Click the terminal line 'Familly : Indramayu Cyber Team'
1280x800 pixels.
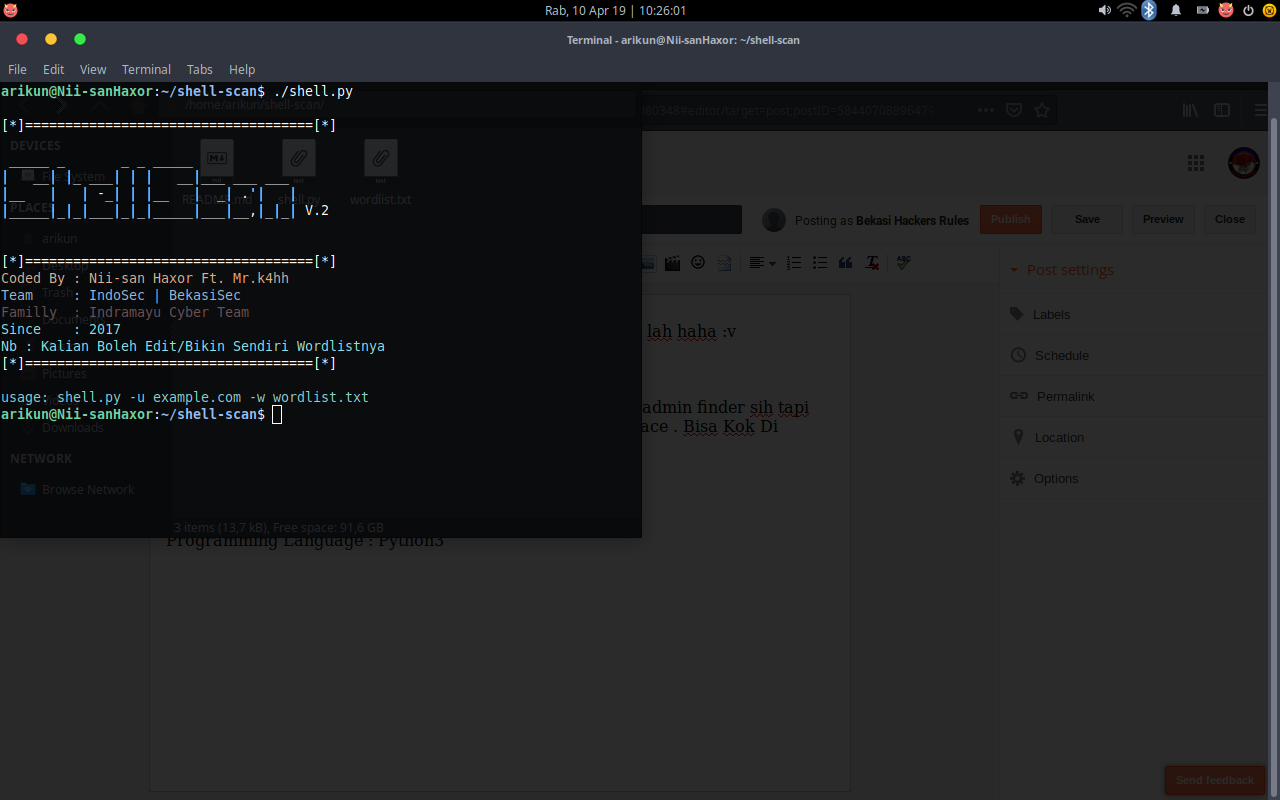click(x=125, y=312)
